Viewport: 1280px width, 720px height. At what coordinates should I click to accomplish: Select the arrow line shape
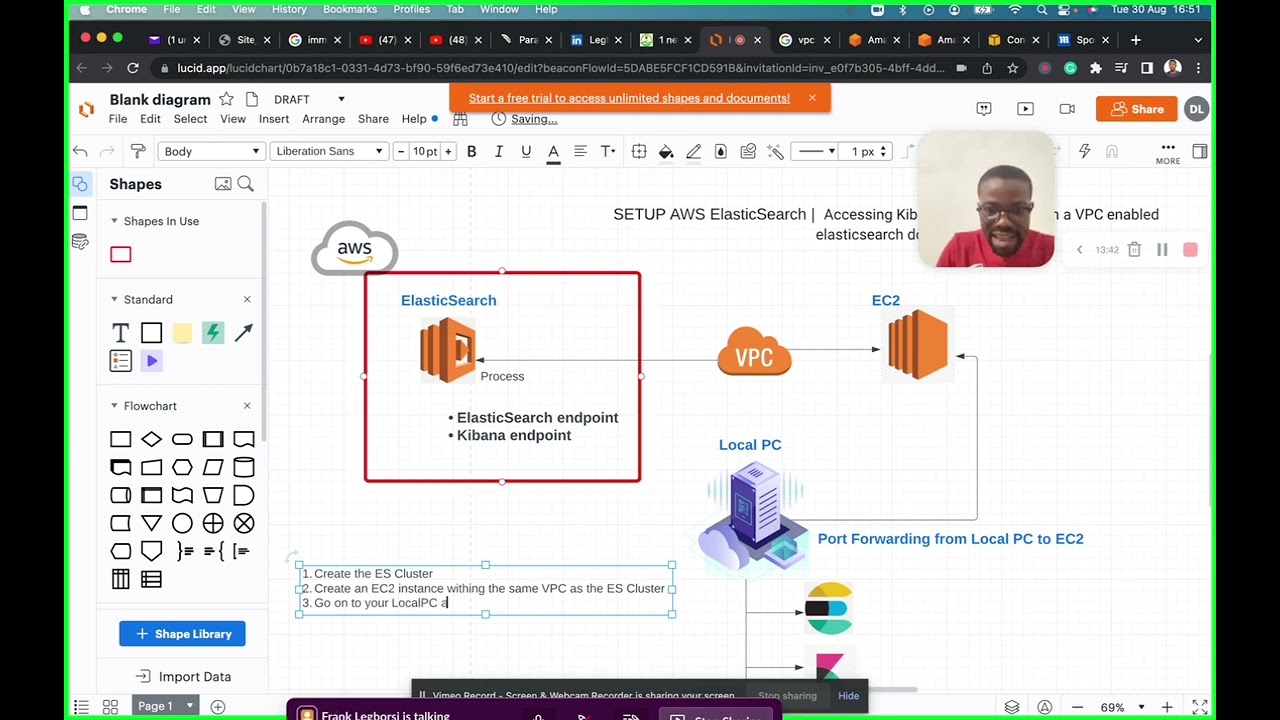[244, 333]
